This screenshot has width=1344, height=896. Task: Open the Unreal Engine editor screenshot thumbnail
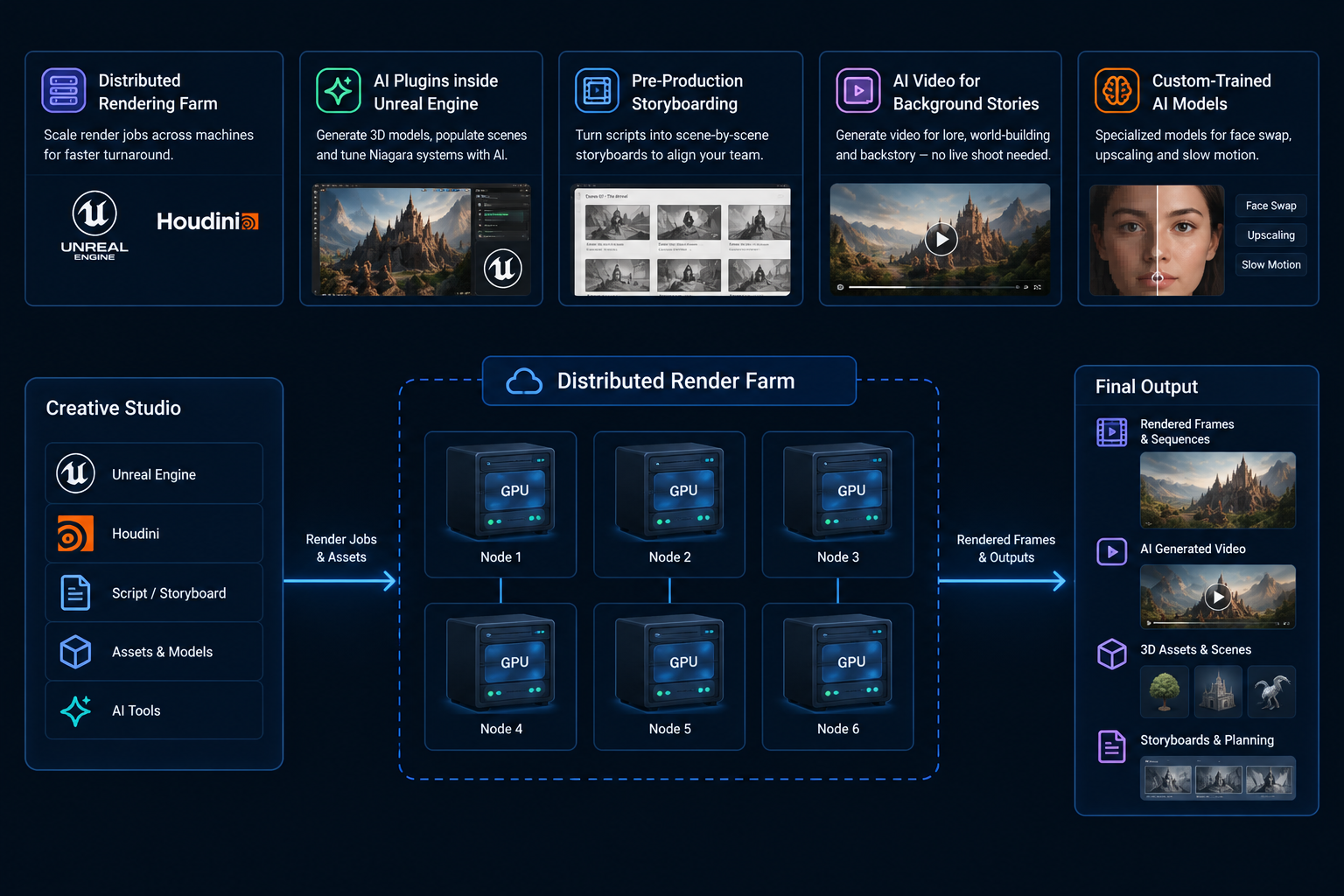point(422,240)
